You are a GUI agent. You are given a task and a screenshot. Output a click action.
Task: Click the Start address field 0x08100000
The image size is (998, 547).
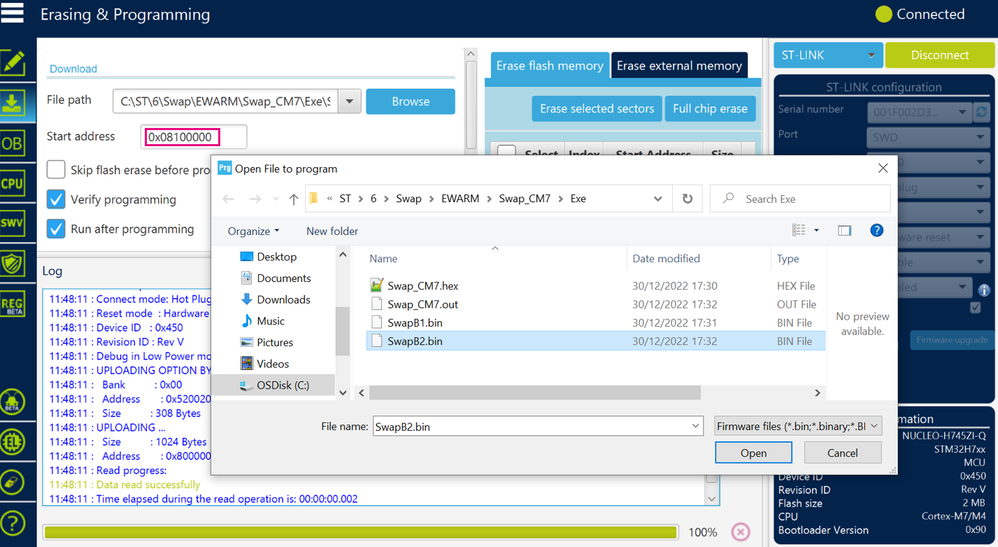coord(193,137)
